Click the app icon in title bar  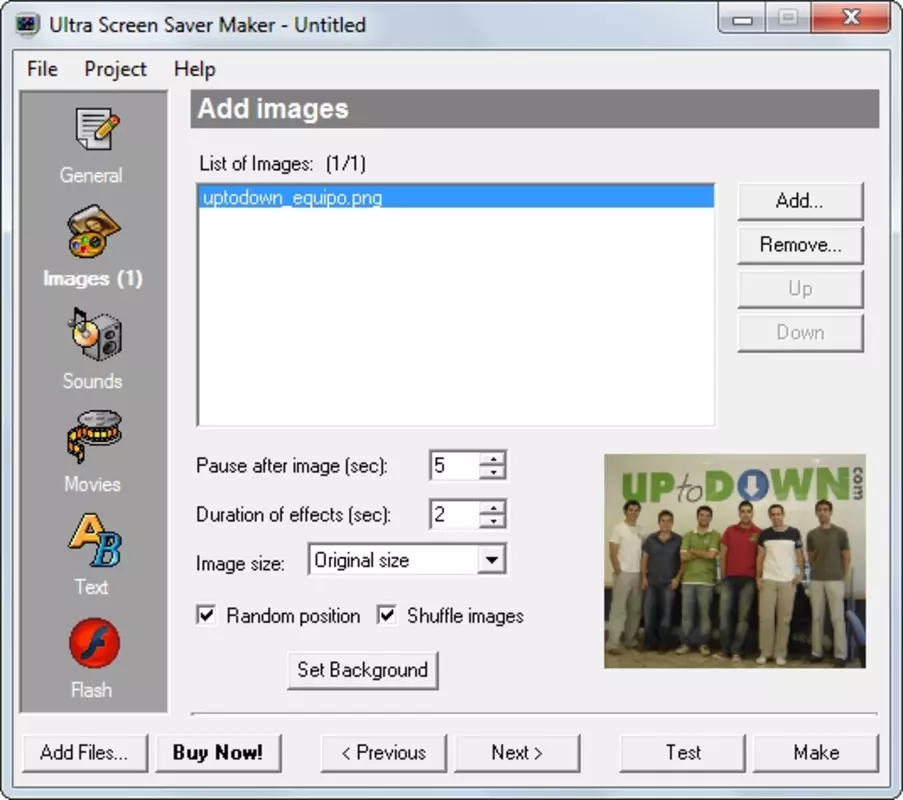pyautogui.click(x=27, y=25)
